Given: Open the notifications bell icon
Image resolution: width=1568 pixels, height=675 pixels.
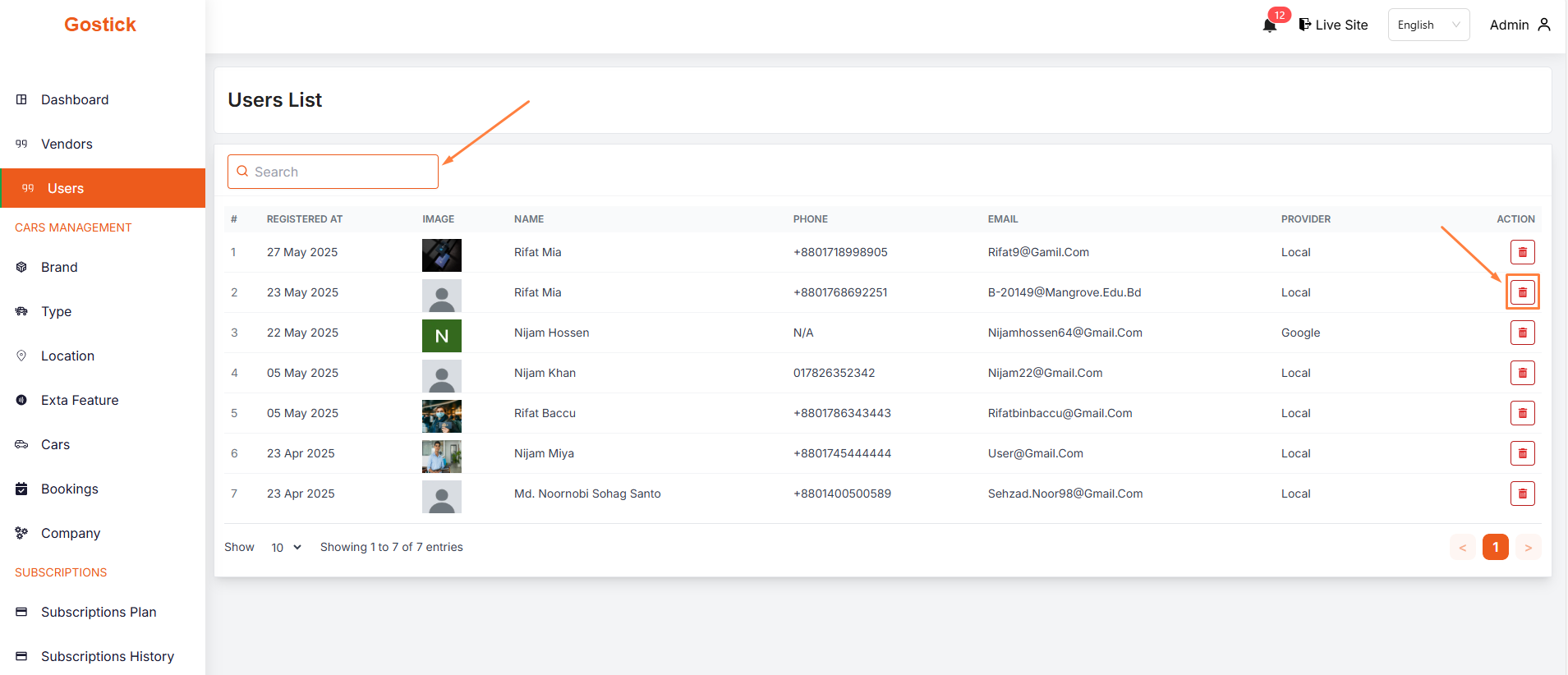Looking at the screenshot, I should click(1269, 25).
